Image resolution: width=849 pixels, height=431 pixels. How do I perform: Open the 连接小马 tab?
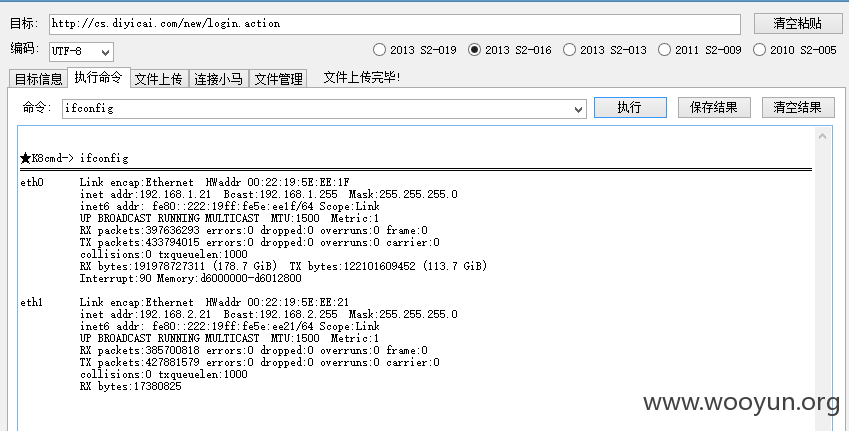pos(219,79)
